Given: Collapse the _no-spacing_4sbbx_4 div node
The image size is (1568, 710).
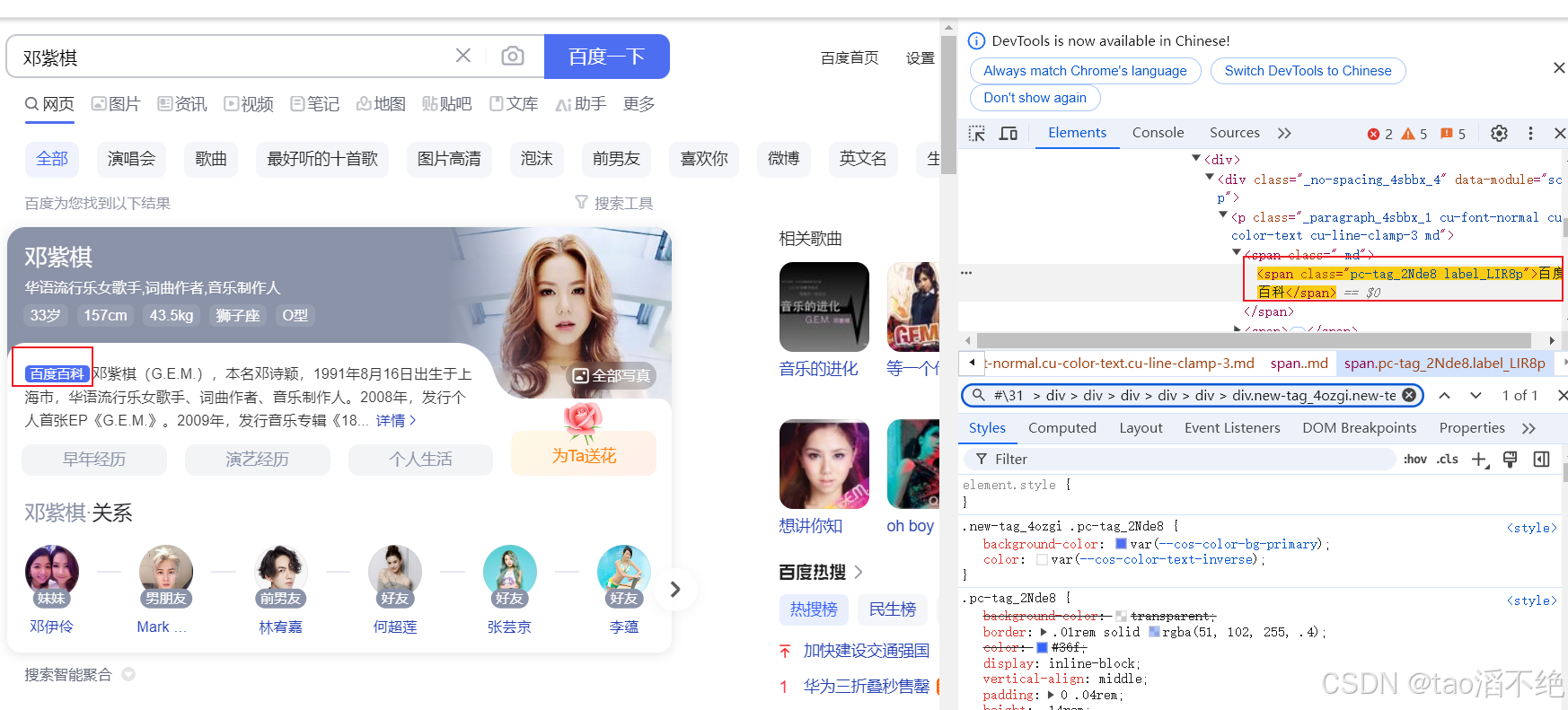Looking at the screenshot, I should (x=1210, y=177).
